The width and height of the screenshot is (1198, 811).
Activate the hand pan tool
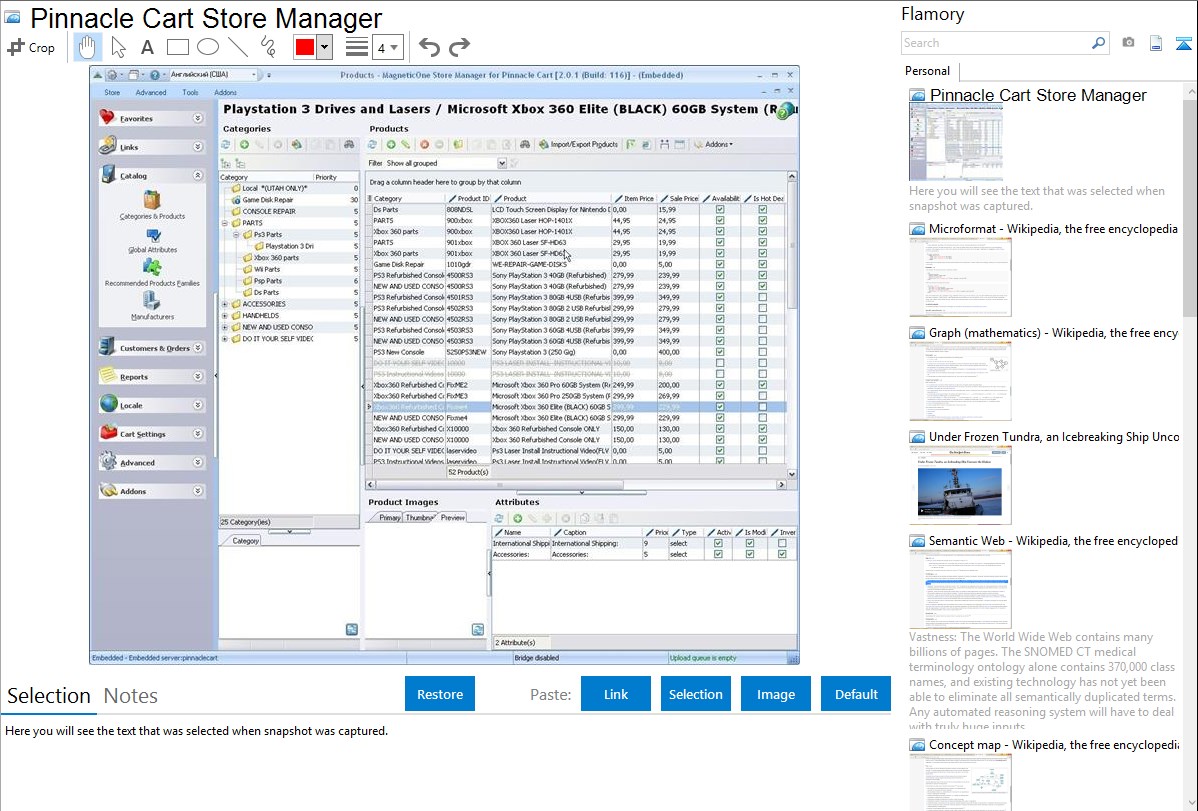88,47
